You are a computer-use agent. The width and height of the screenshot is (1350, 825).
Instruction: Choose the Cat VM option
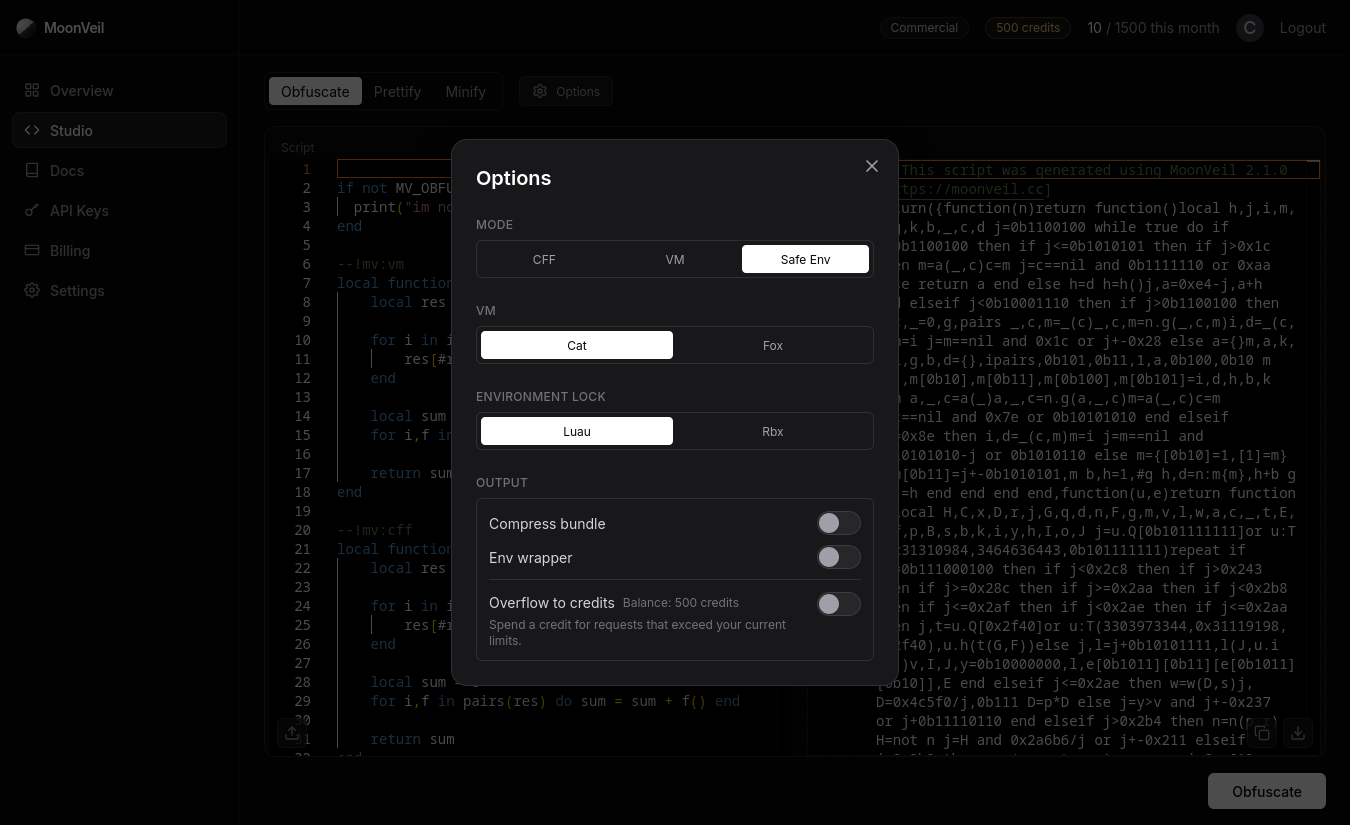(x=577, y=345)
